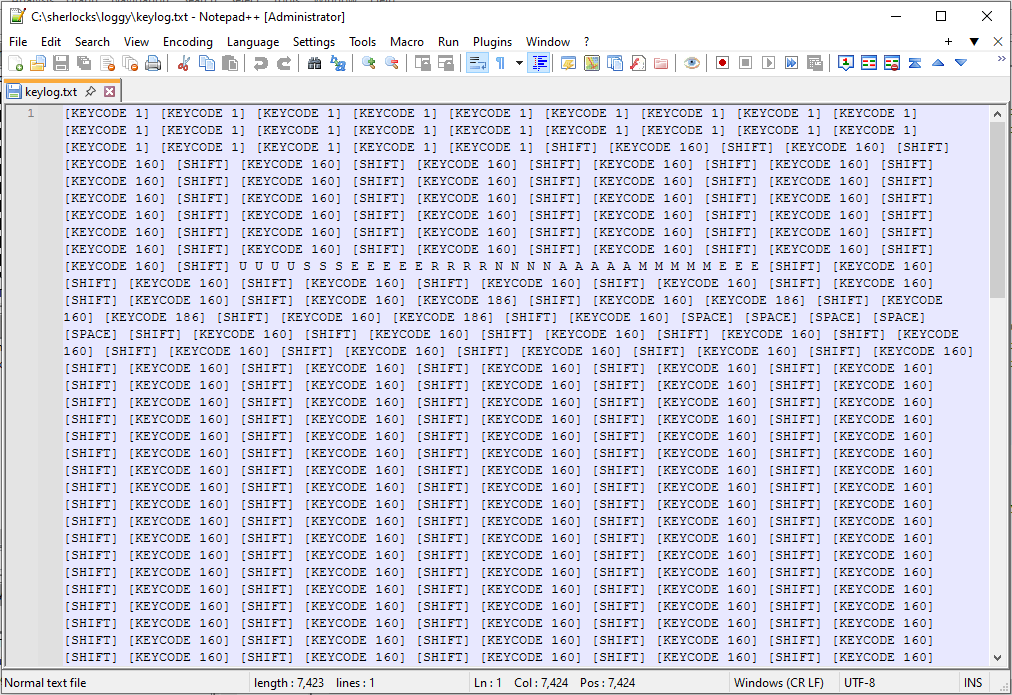Save the file with the floppy disk icon

pos(61,63)
